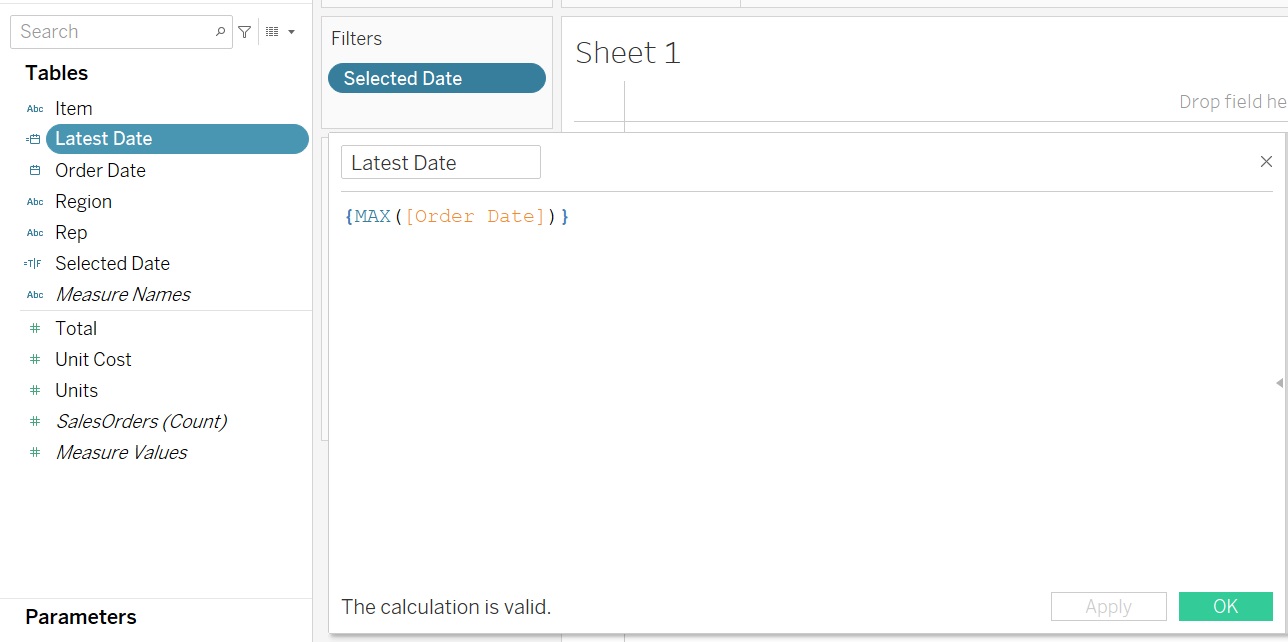Click the search magnifier icon
Screen dimensions: 1288x642
221,32
